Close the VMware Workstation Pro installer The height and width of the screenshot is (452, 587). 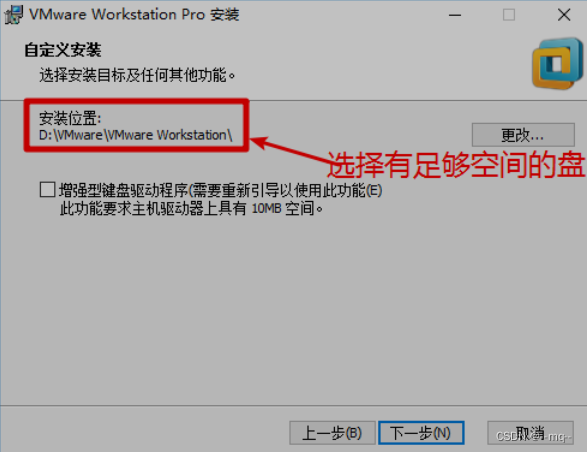564,15
